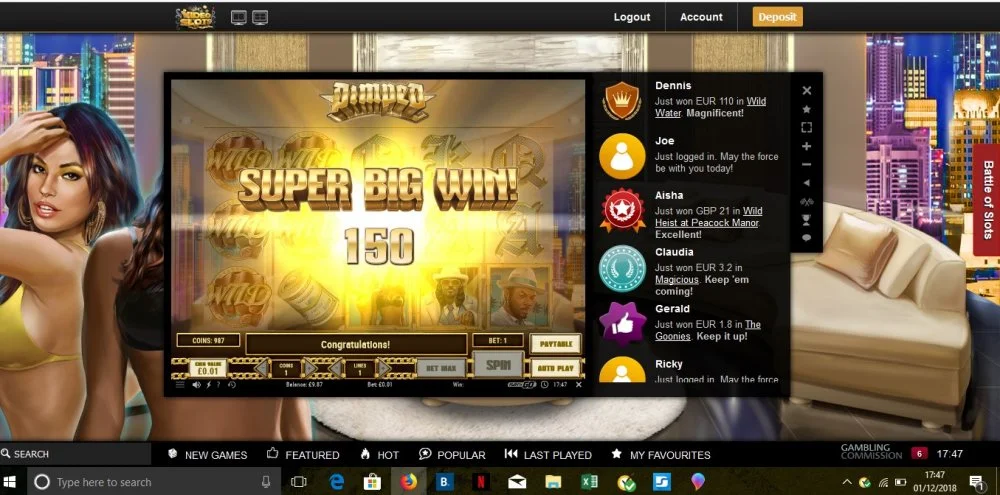The width and height of the screenshot is (1000, 495).
Task: Collapse the activity feed with the arrow icon
Action: [x=806, y=183]
